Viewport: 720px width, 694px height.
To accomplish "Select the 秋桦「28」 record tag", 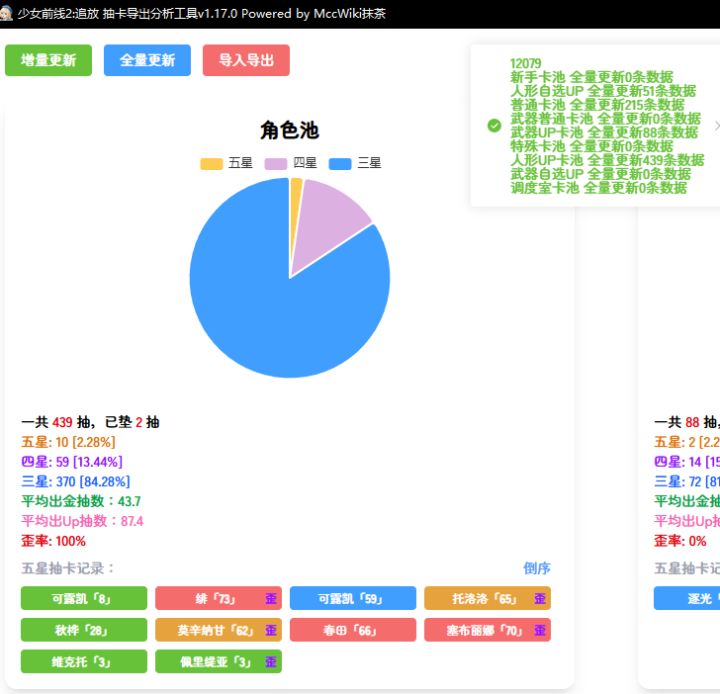I will point(84,630).
